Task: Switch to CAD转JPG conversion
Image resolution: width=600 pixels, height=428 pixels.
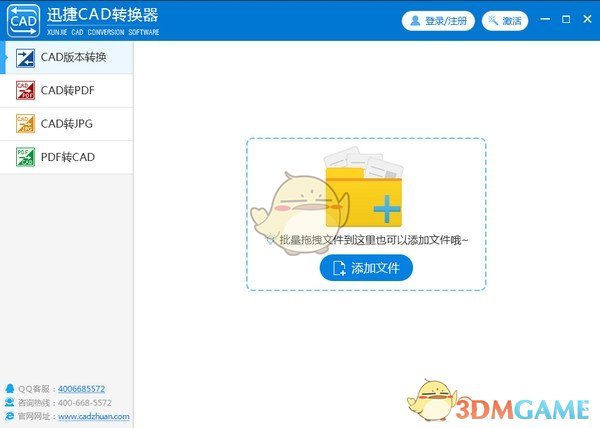Action: tap(67, 124)
